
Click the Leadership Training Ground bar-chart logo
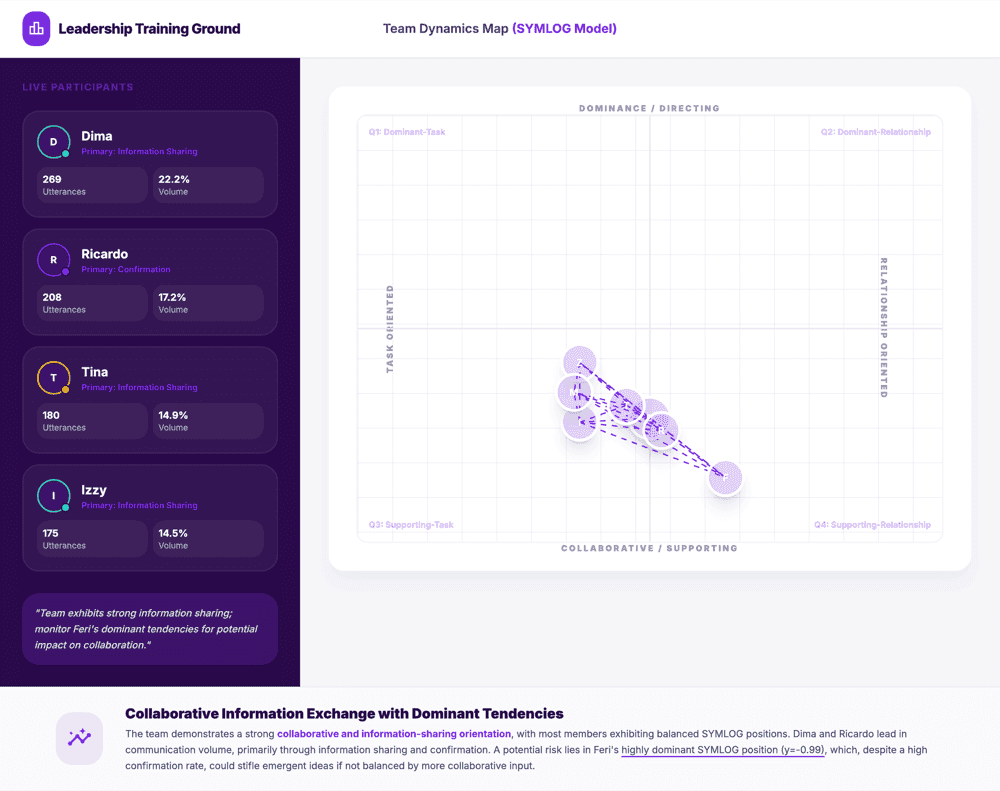[36, 29]
